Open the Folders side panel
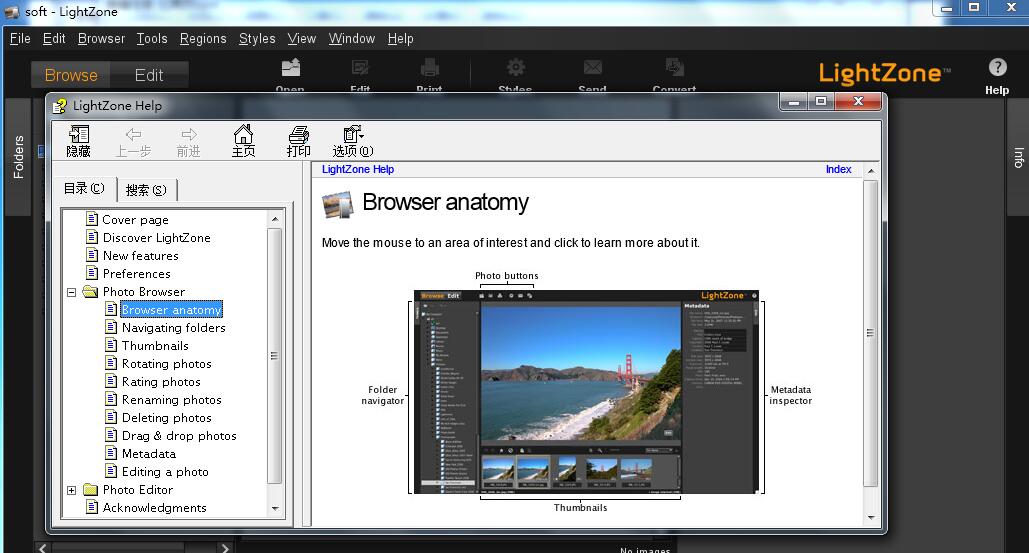1029x553 pixels. point(18,157)
